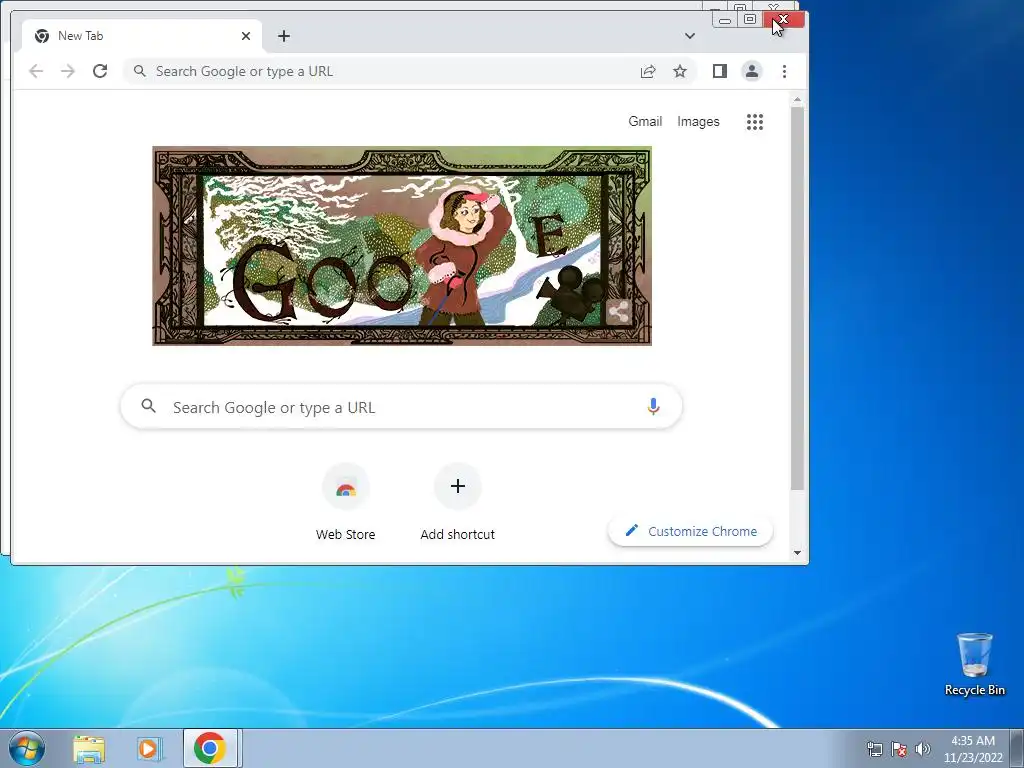Screen dimensions: 1024x768
Task: Minimize the Chrome window
Action: [724, 20]
